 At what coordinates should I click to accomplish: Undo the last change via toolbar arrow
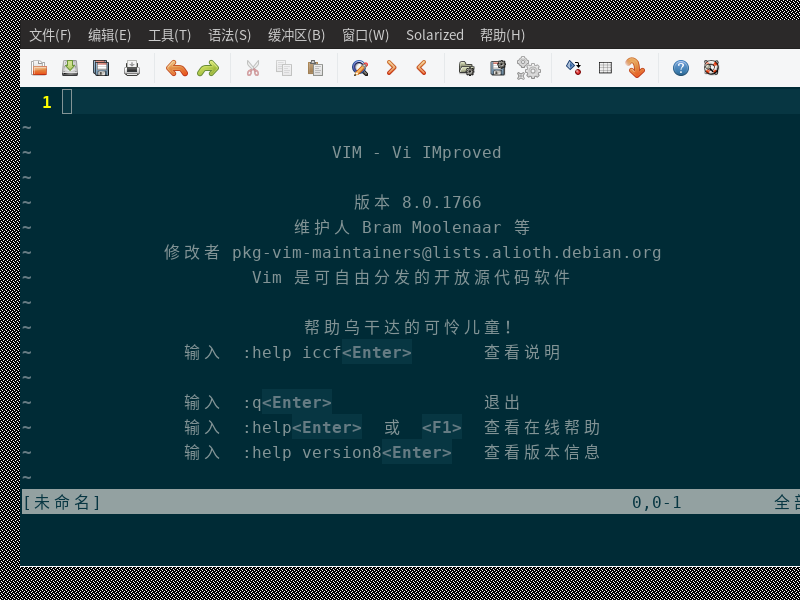(x=177, y=68)
